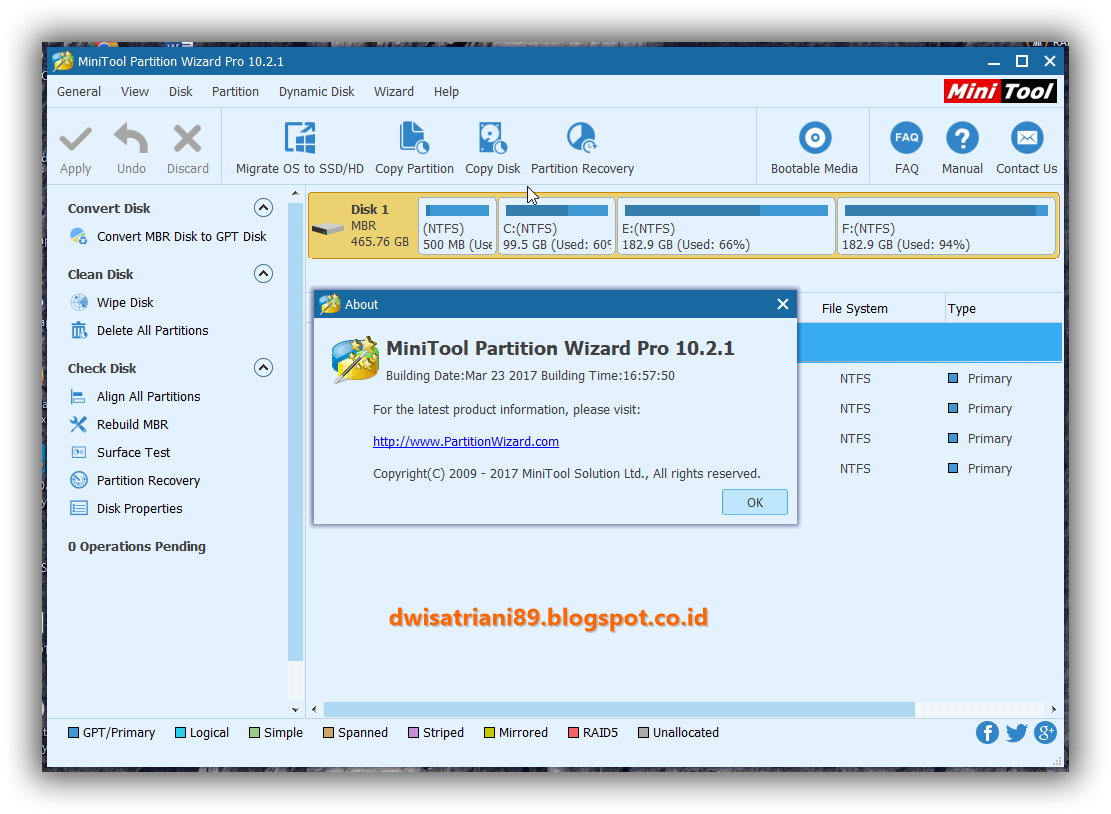Open the FAQ toolbar icon
Screen dimensions: 1111x814
[906, 137]
